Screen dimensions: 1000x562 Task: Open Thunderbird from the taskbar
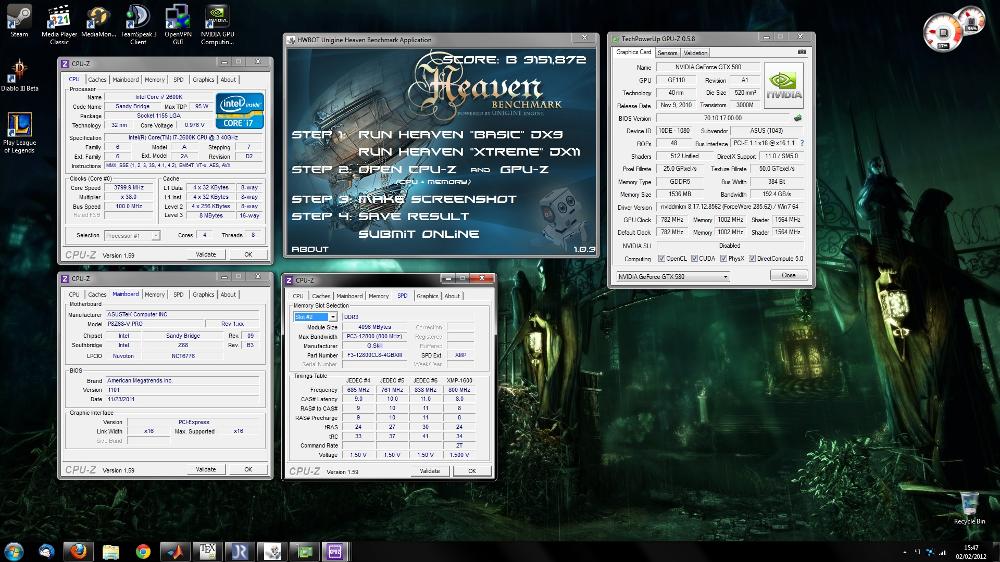(47, 551)
